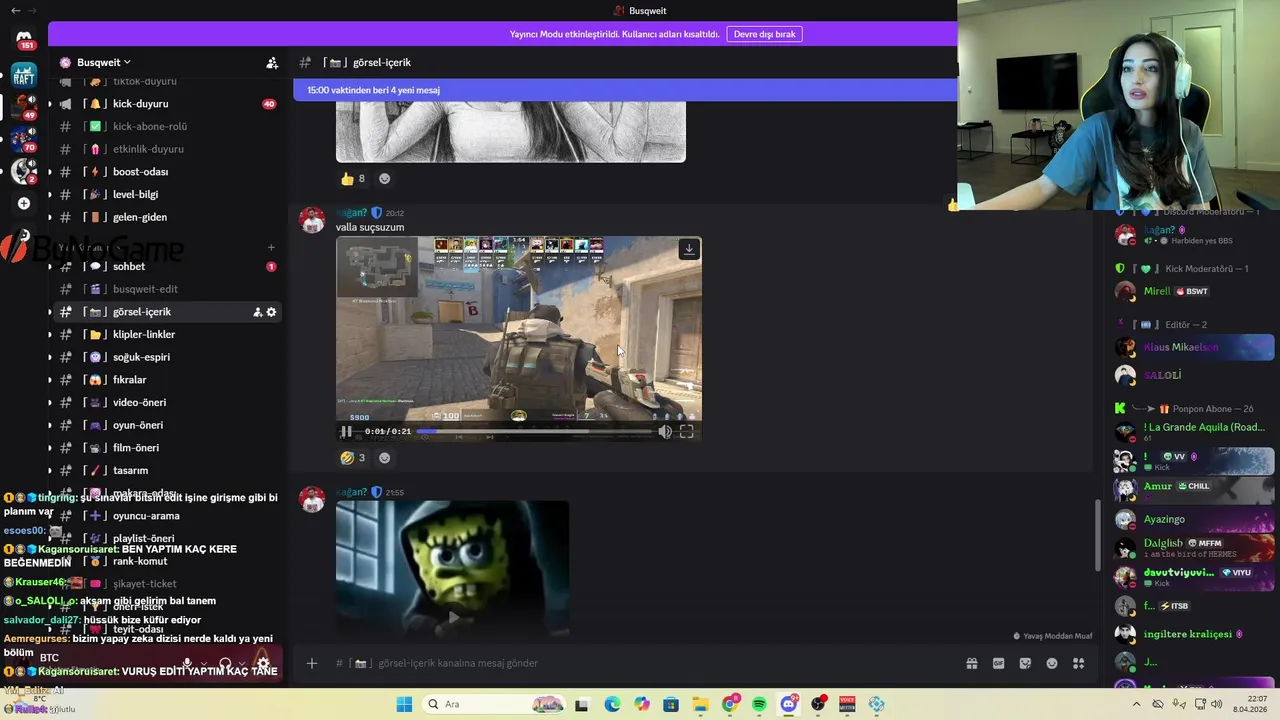Click the add a server plus icon
1280x720 pixels.
coord(24,203)
